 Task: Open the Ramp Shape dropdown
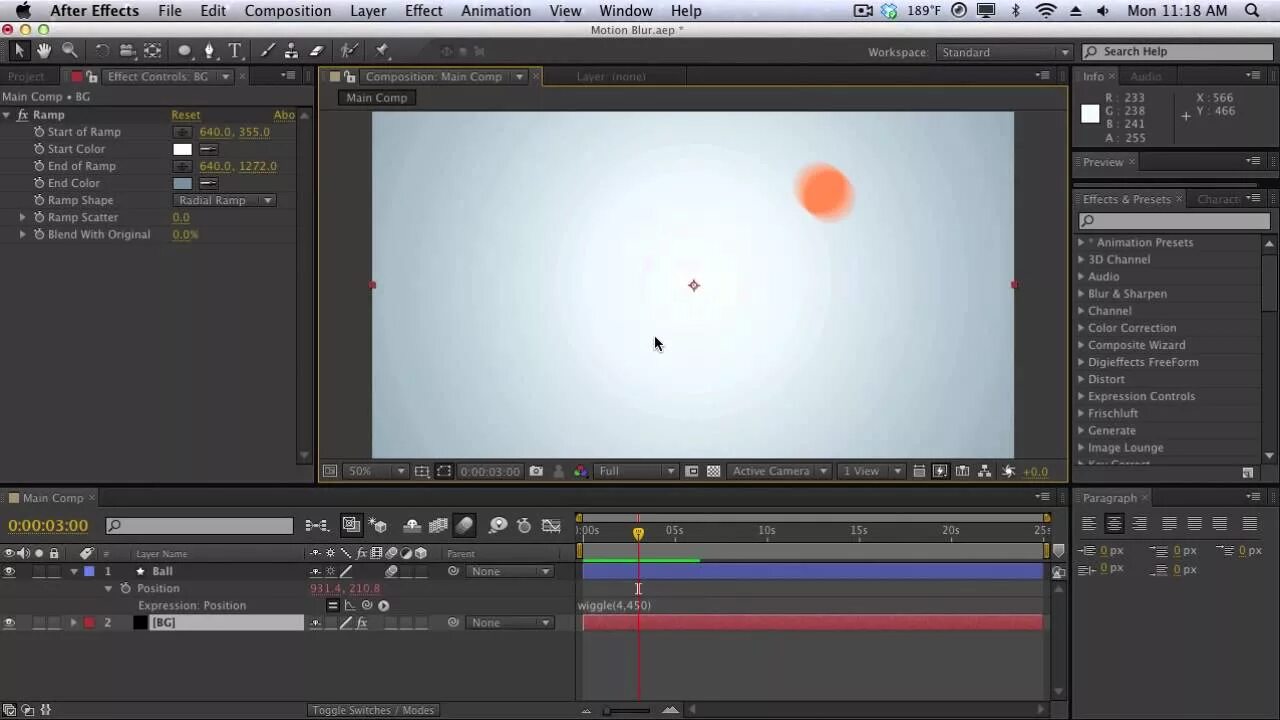[x=224, y=200]
